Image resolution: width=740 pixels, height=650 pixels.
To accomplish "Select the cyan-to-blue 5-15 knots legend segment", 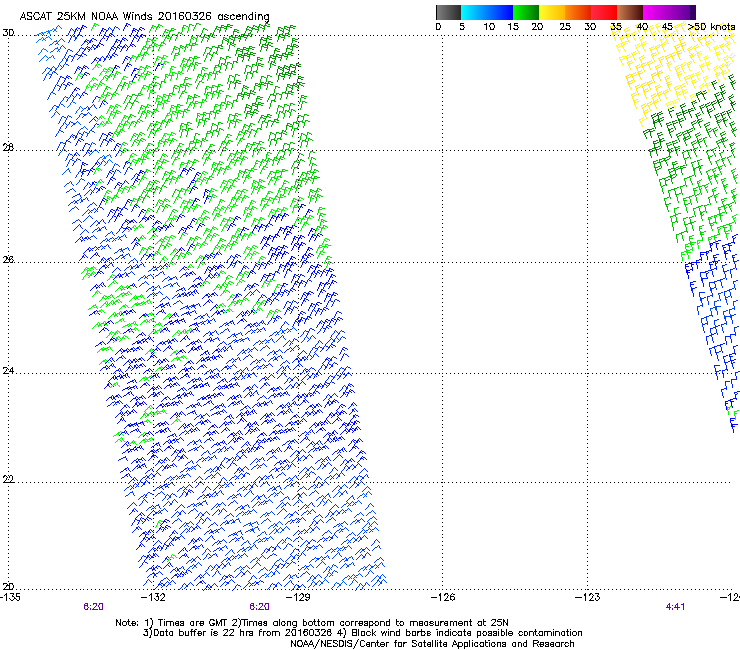I will coord(487,12).
